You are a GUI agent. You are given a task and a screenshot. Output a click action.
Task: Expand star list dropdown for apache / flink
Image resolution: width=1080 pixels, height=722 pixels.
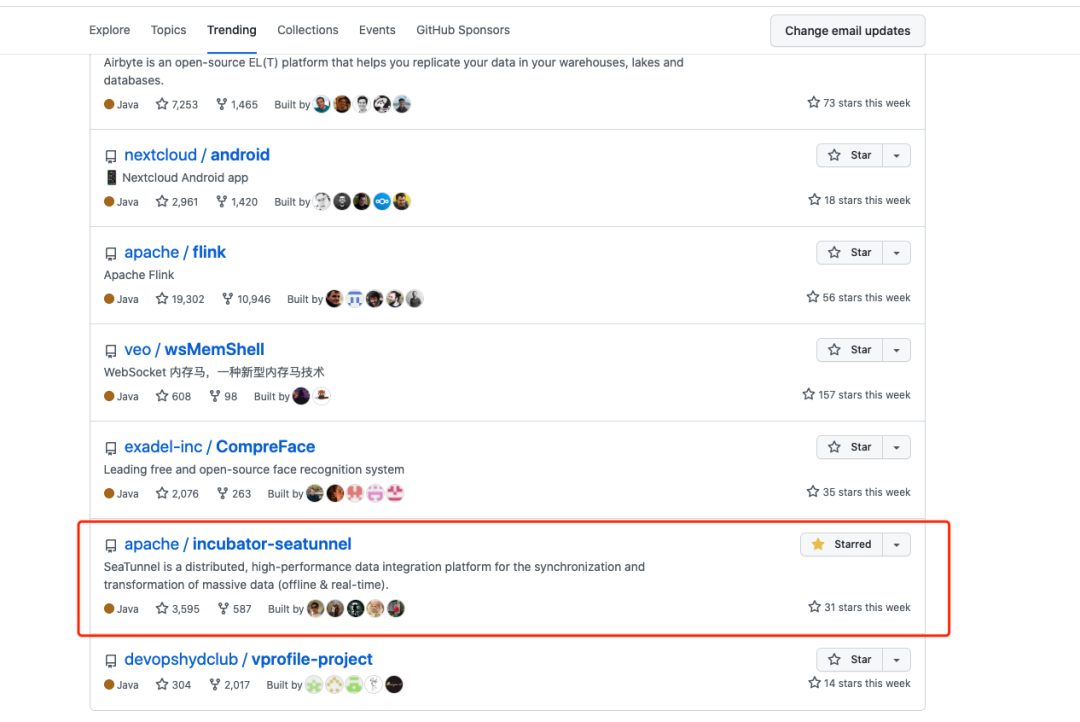[x=897, y=253]
